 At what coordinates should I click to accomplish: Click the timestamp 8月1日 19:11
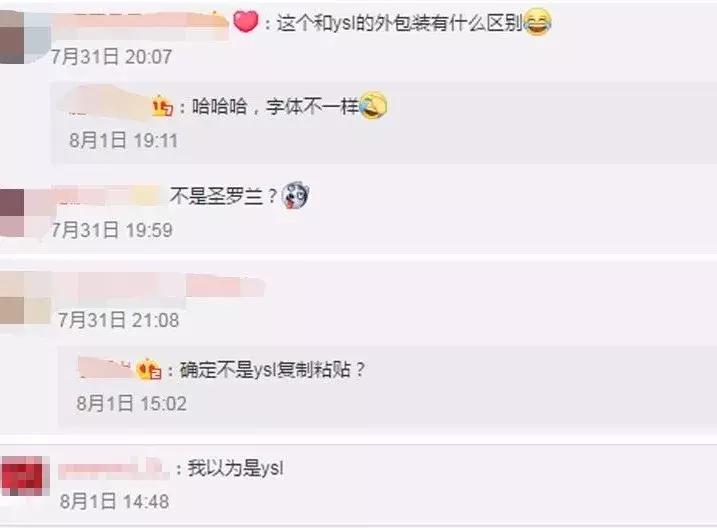(x=123, y=140)
